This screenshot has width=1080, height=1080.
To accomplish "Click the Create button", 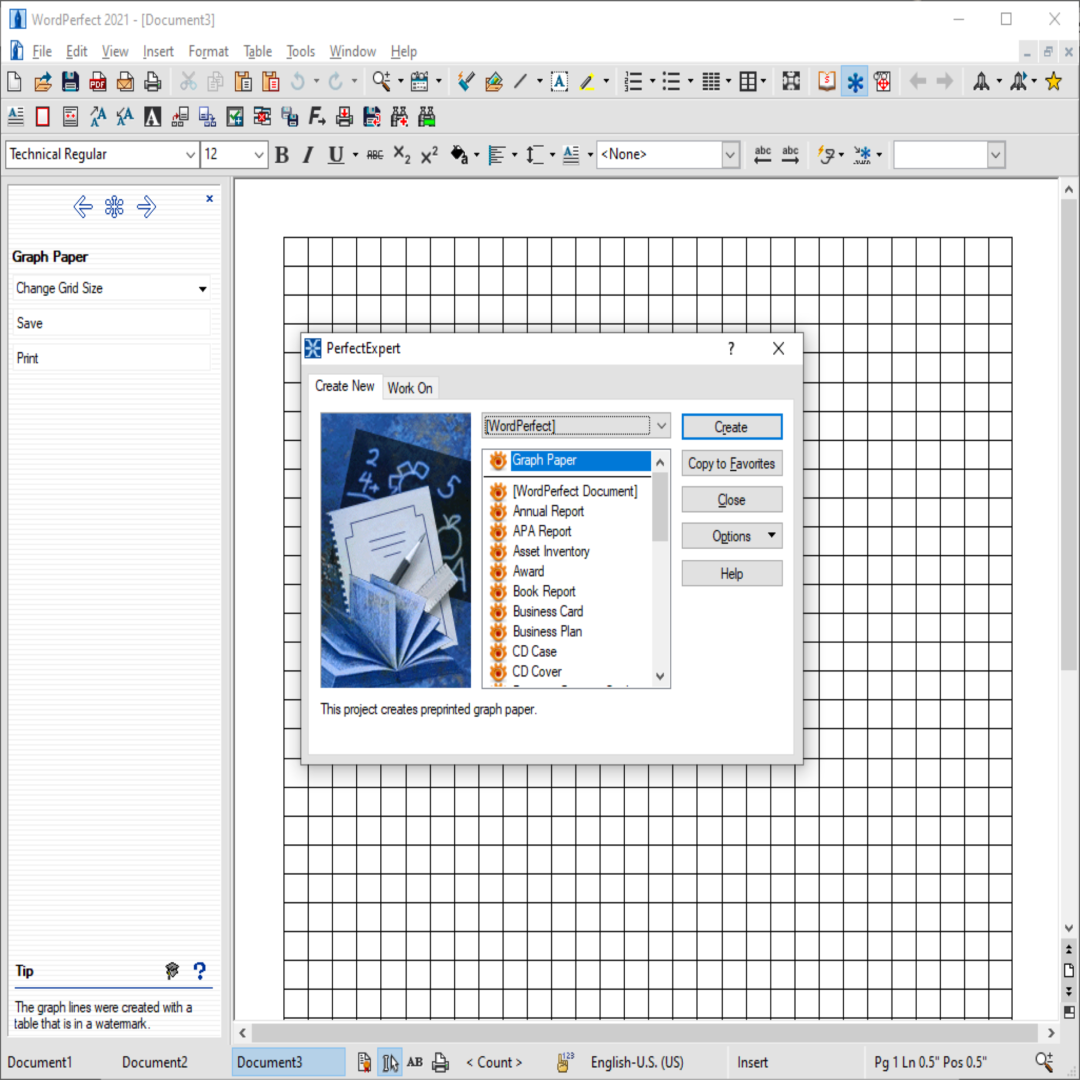I will click(x=732, y=427).
